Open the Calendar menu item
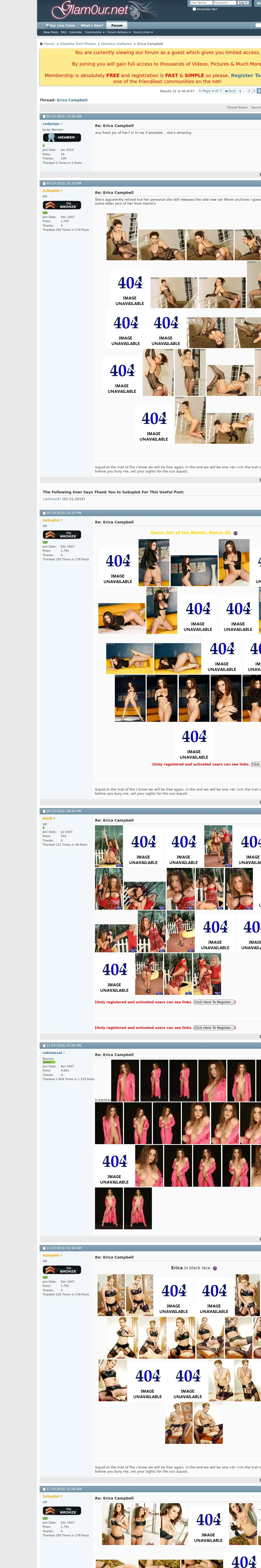Screen dimensions: 261x1568 coord(75,32)
